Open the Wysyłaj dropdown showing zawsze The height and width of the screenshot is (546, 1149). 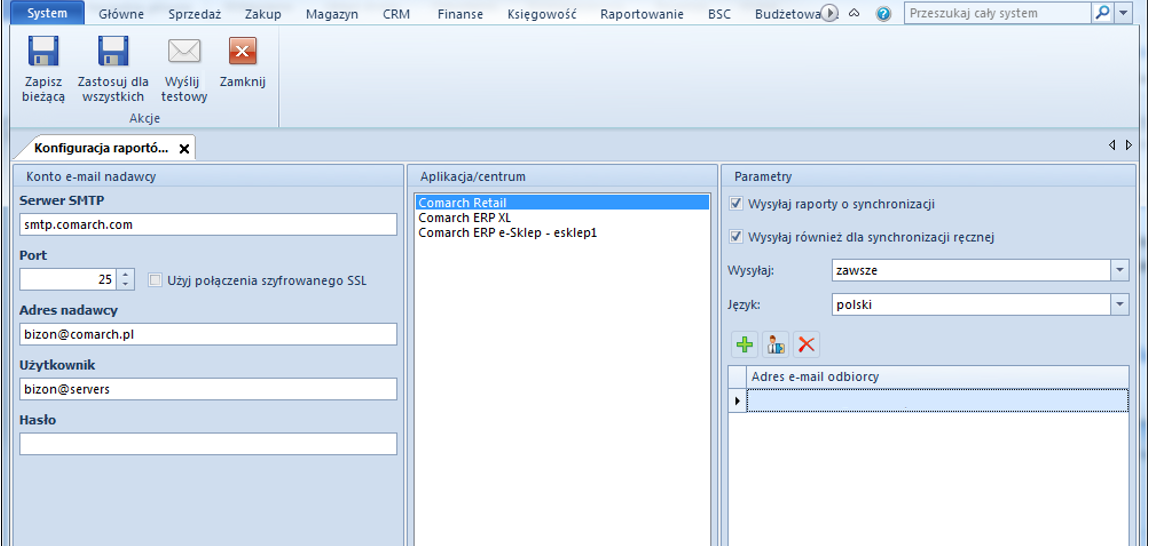tap(1119, 270)
